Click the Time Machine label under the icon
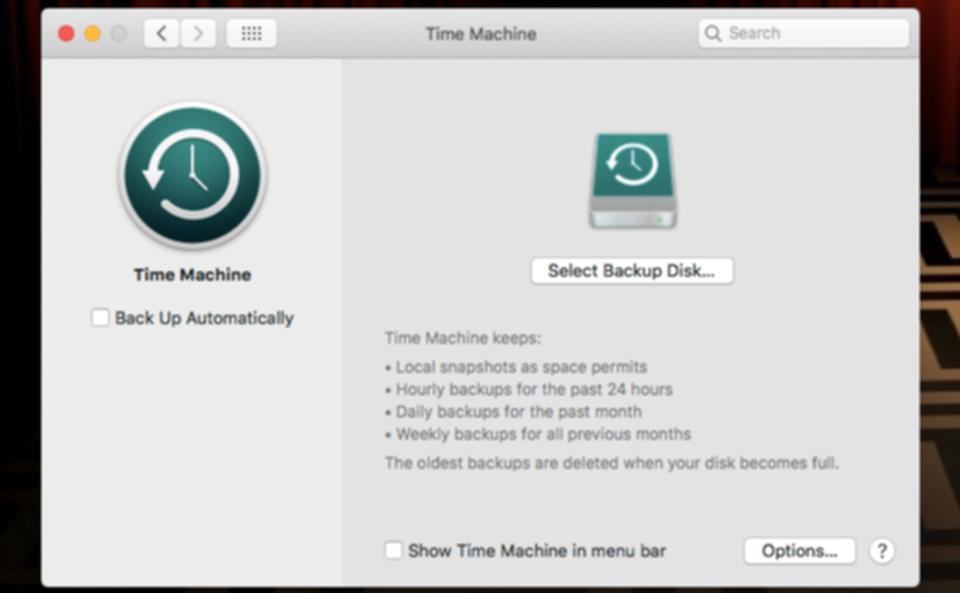 pyautogui.click(x=192, y=274)
